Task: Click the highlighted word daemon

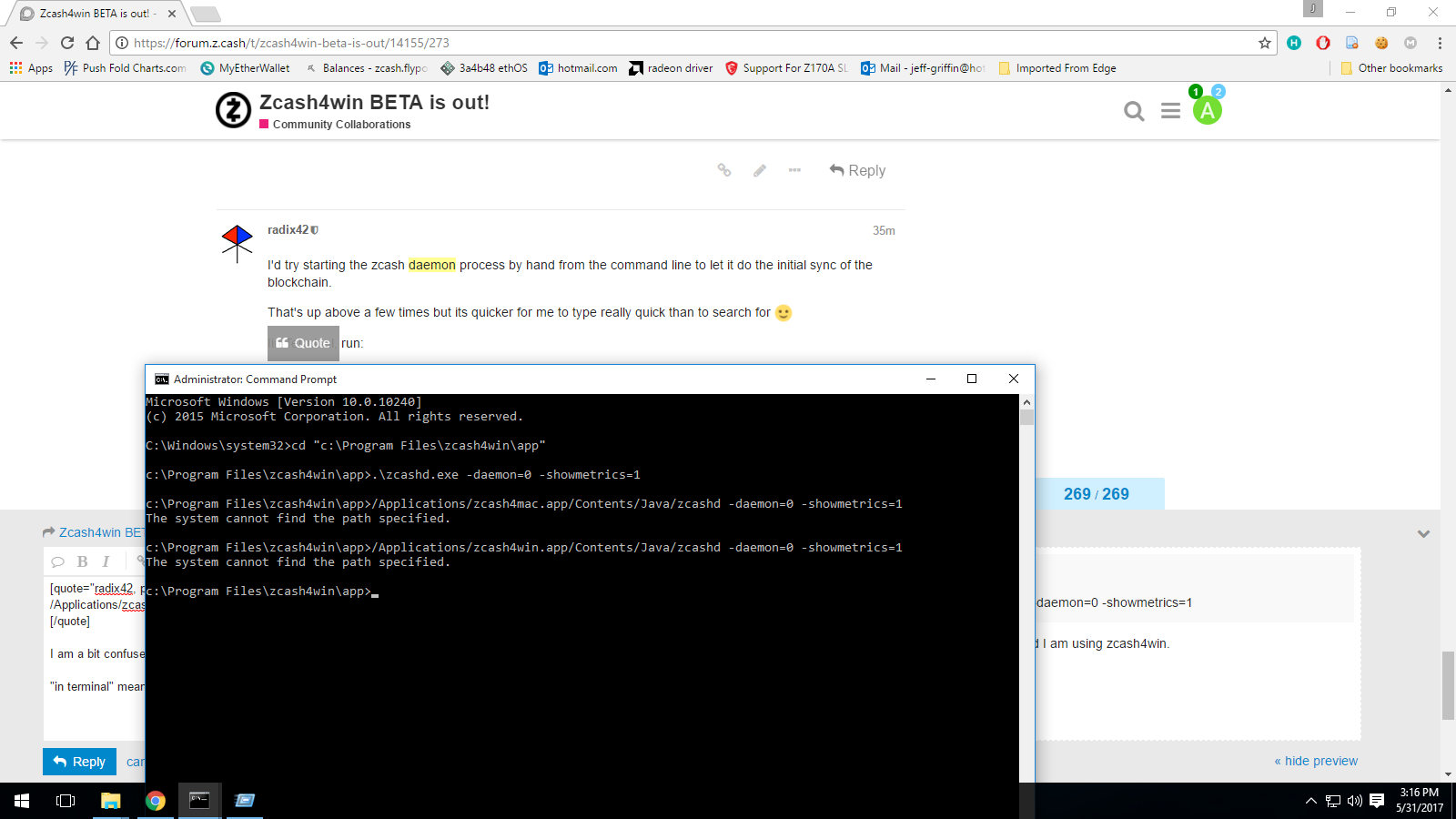Action: coord(432,265)
